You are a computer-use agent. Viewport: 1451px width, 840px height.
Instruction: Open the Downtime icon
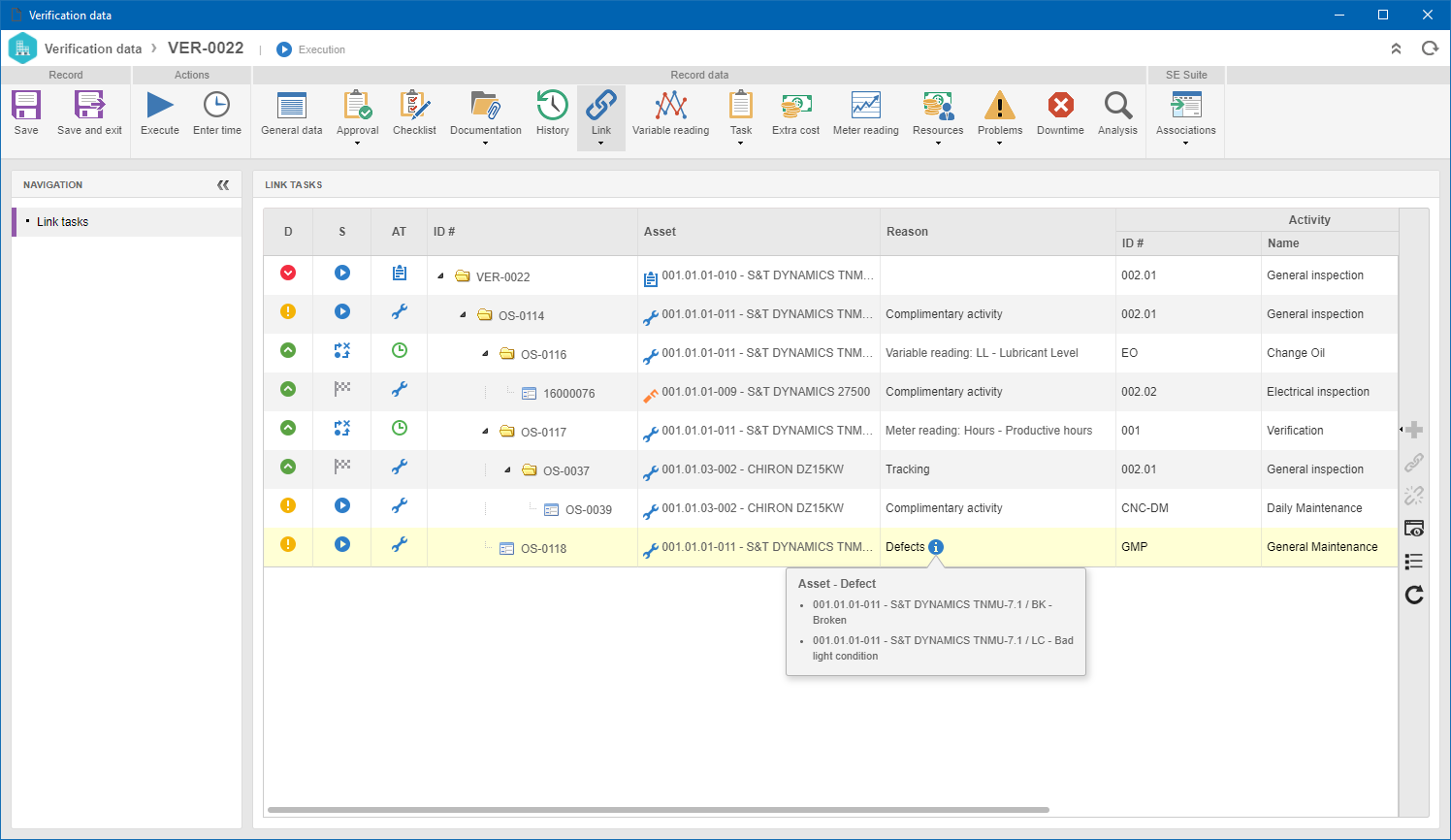pyautogui.click(x=1060, y=105)
